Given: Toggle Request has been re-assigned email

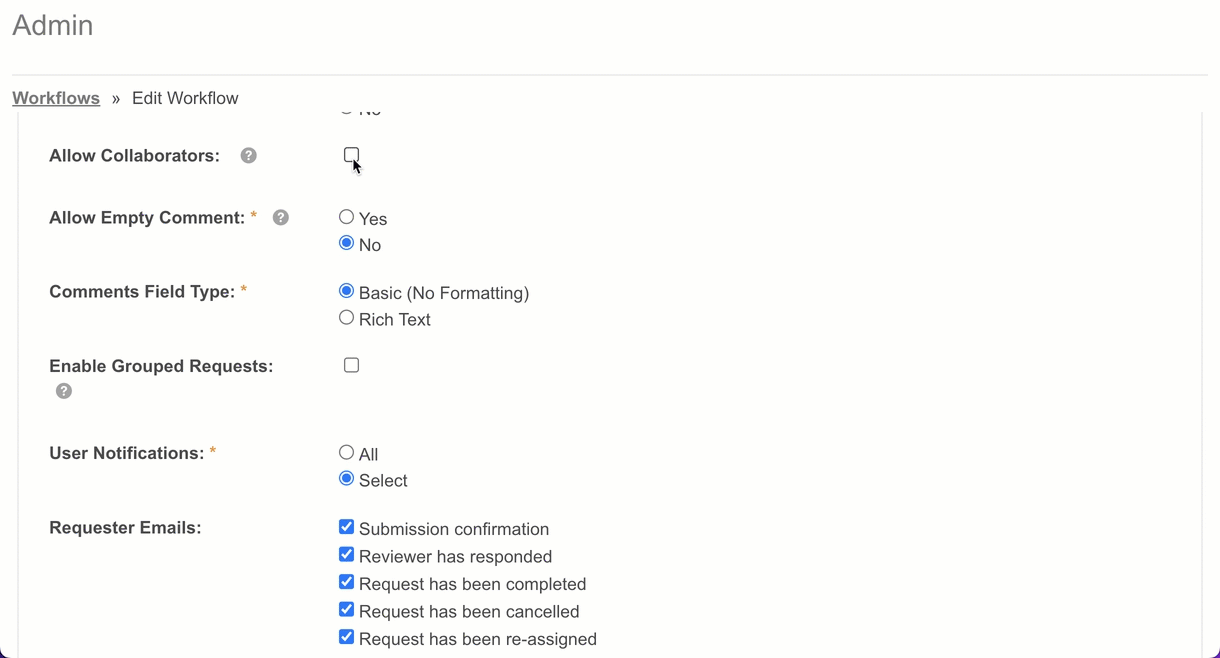Looking at the screenshot, I should (x=347, y=637).
